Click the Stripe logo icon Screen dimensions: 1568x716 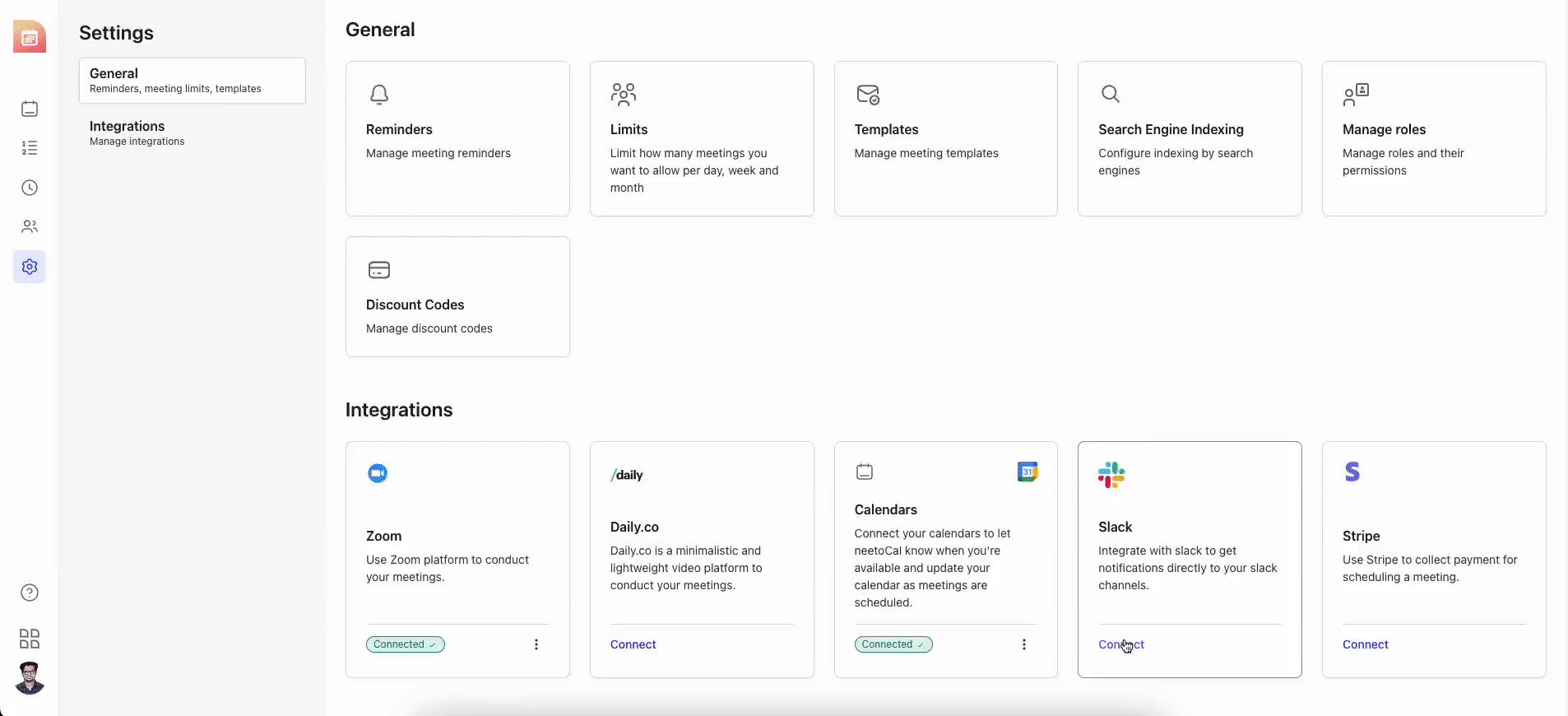tap(1352, 472)
